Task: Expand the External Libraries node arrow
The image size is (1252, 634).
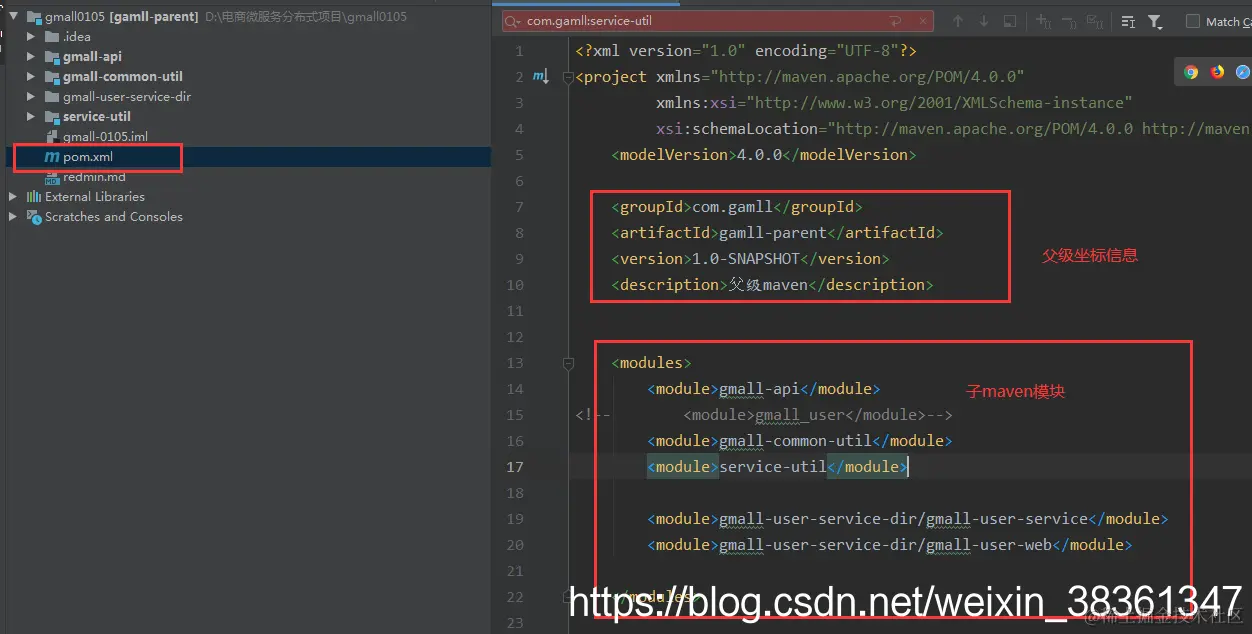Action: coord(13,197)
